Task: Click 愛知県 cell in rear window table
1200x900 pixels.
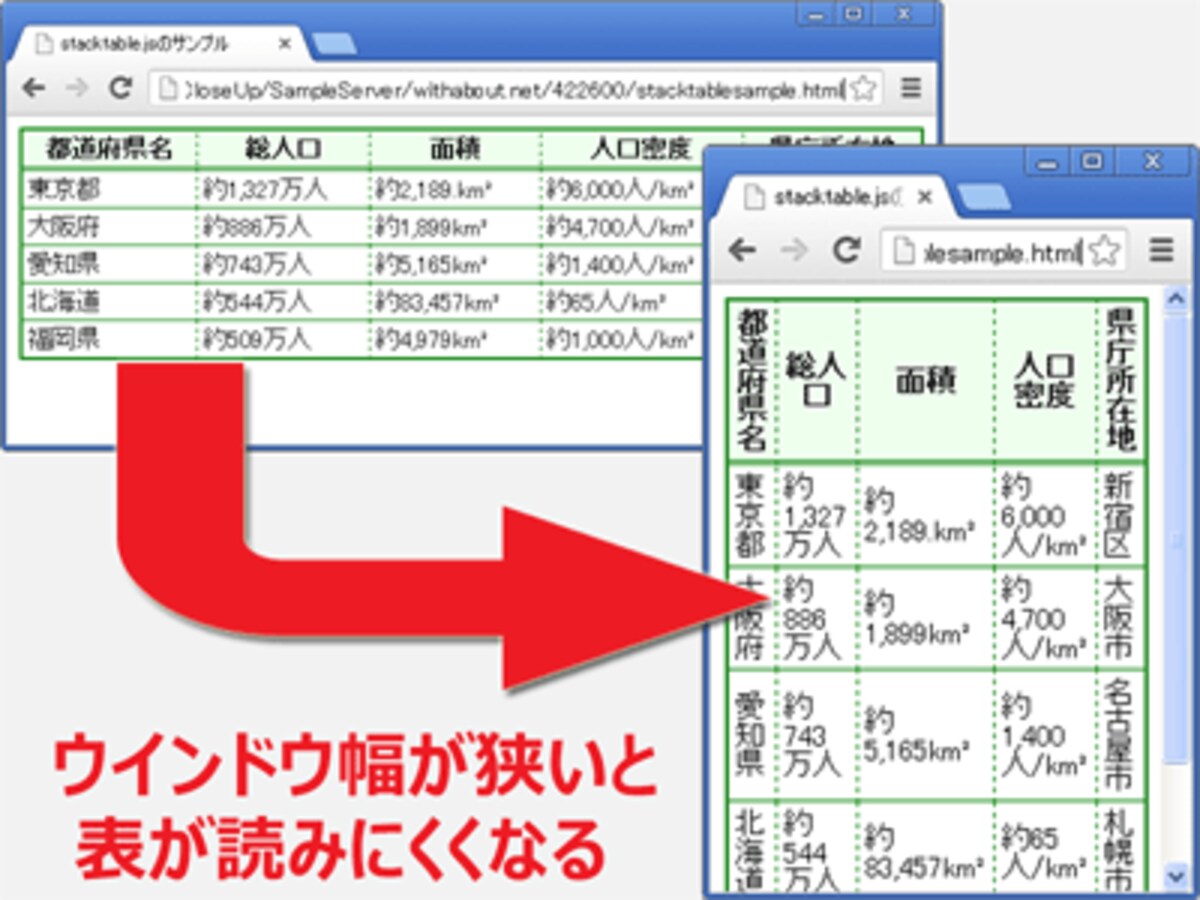Action: tap(109, 264)
